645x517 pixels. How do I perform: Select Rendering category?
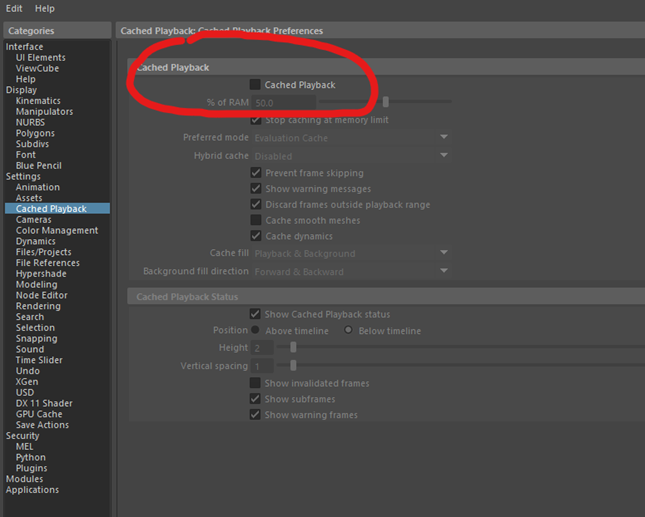point(38,306)
